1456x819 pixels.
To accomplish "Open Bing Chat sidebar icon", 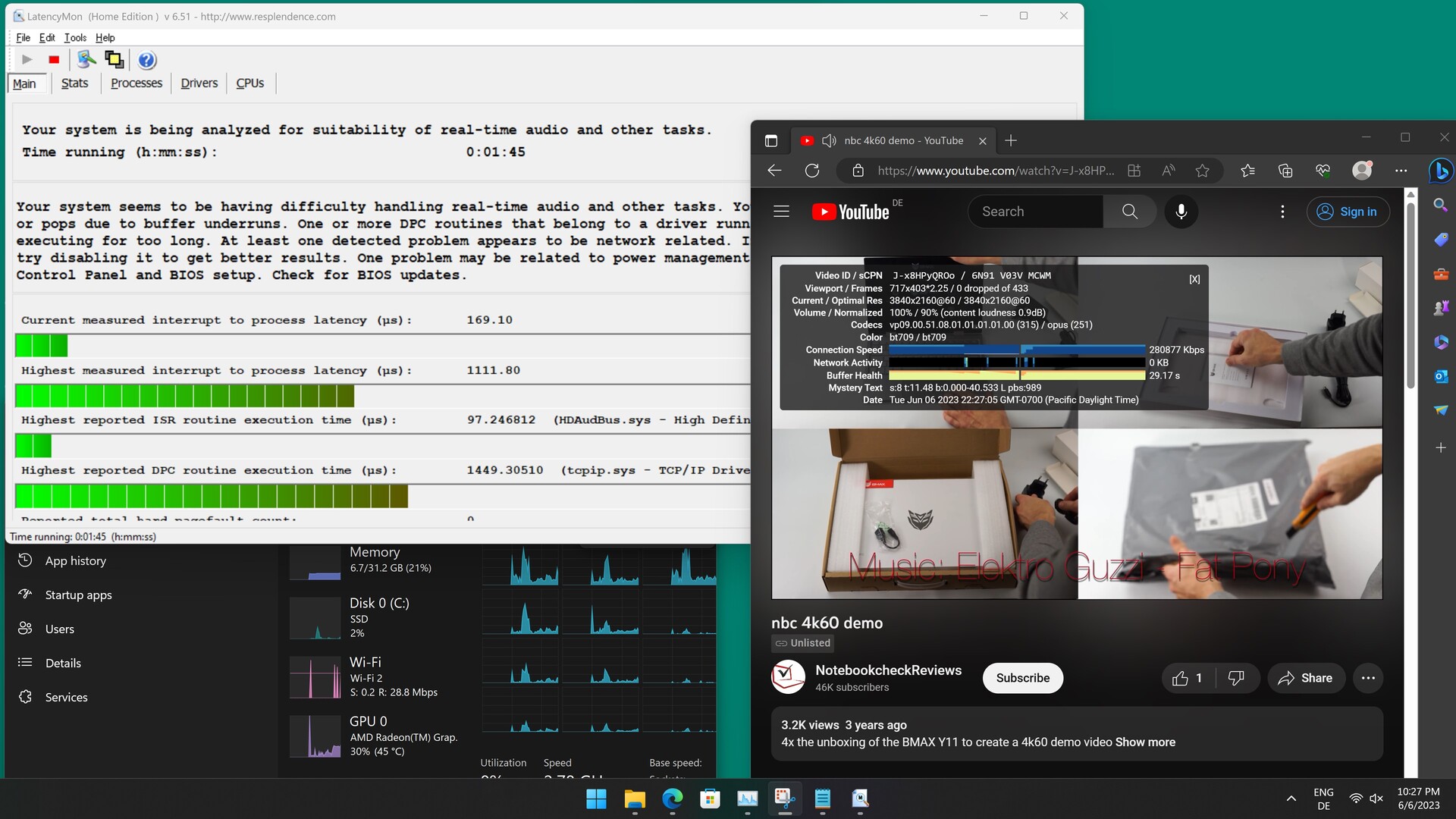I will pos(1440,171).
